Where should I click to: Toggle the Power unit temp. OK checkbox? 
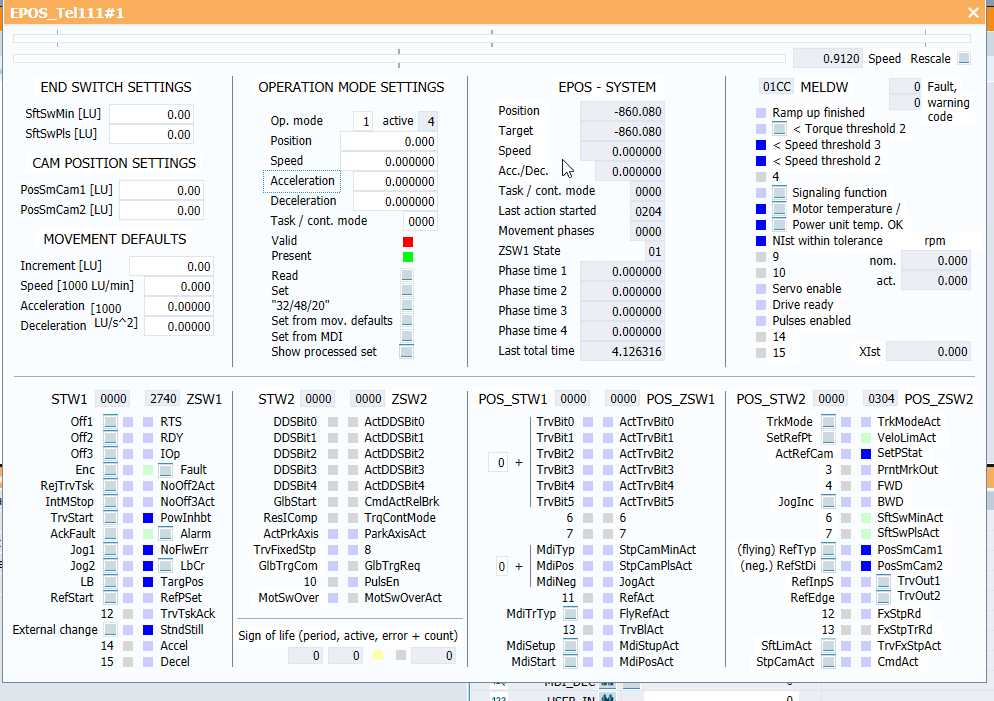tap(780, 224)
